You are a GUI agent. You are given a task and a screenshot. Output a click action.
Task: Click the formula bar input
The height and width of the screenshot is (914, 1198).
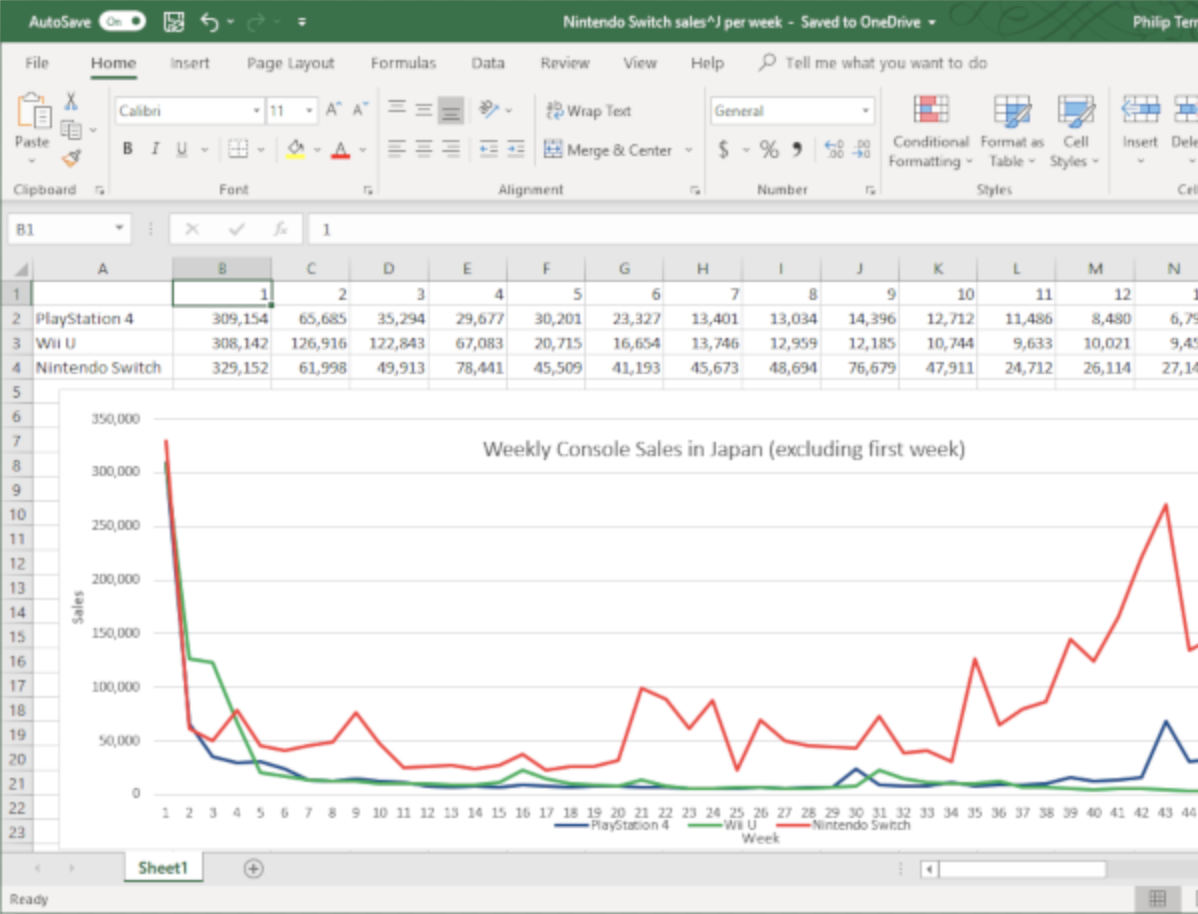point(753,229)
